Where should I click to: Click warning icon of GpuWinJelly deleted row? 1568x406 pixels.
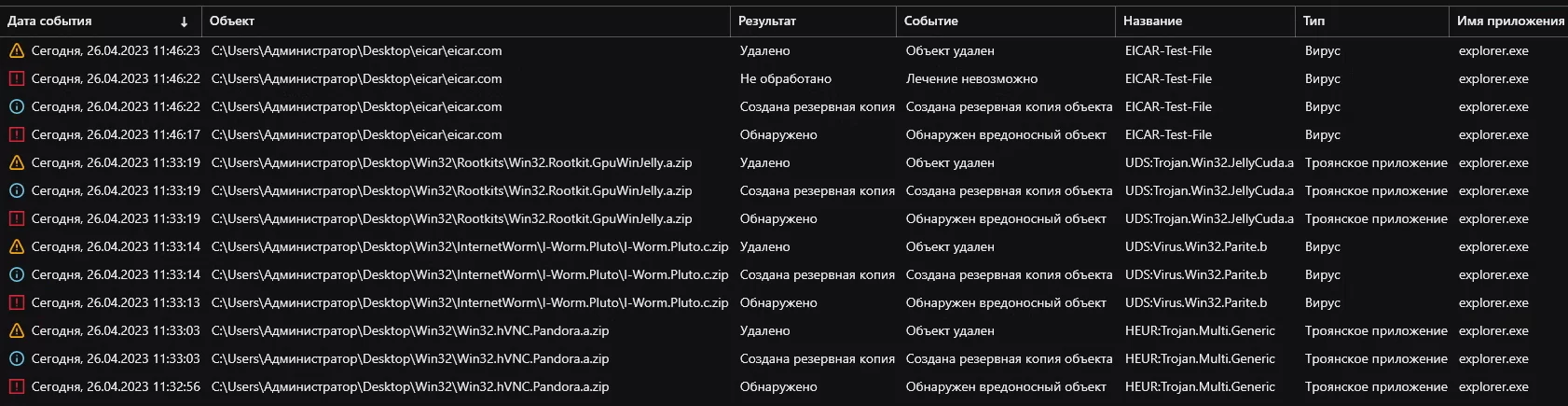pos(16,162)
